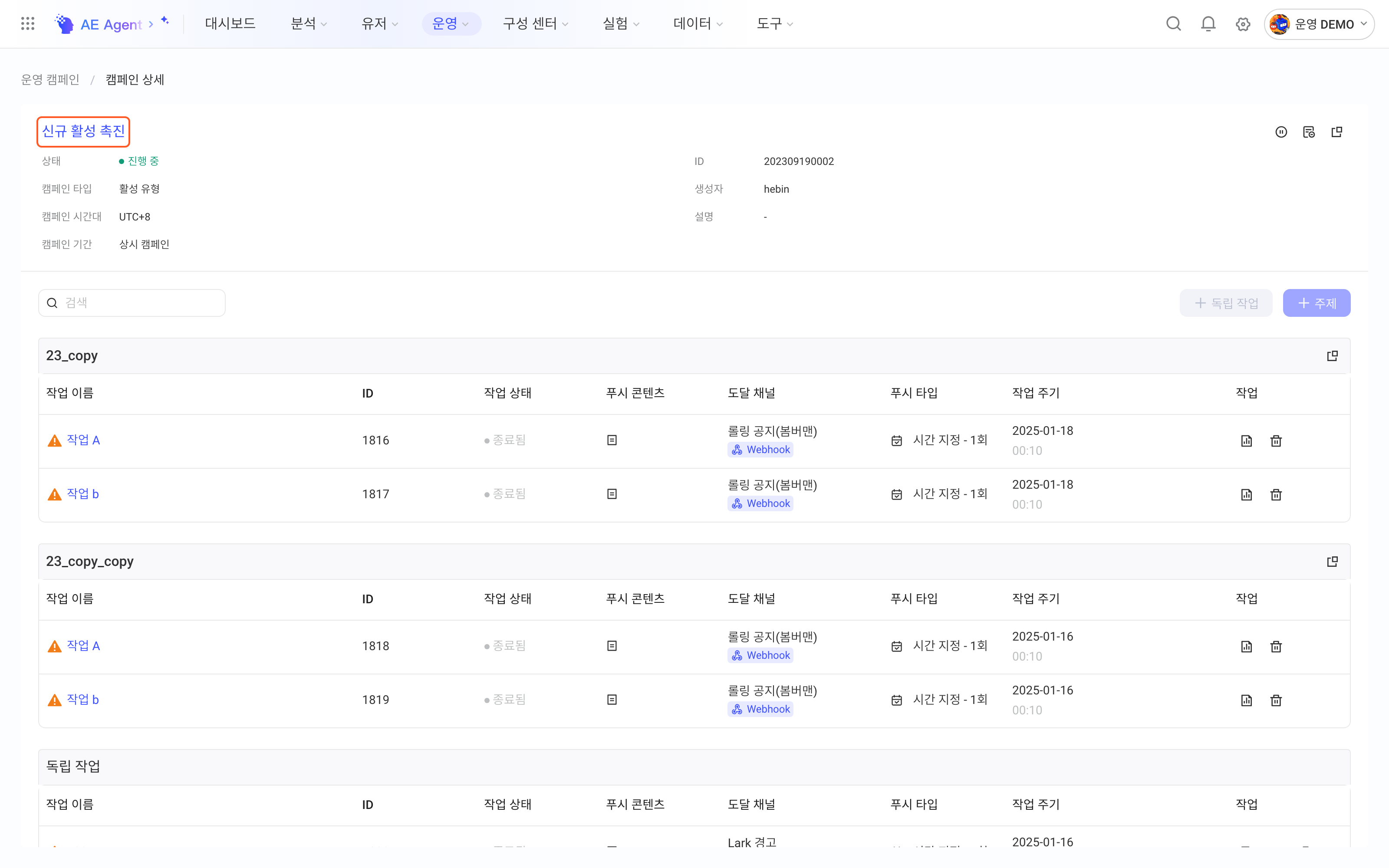Viewport: 1389px width, 868px height.
Task: Navigate to 운영 캠페인 breadcrumb
Action: [x=50, y=80]
